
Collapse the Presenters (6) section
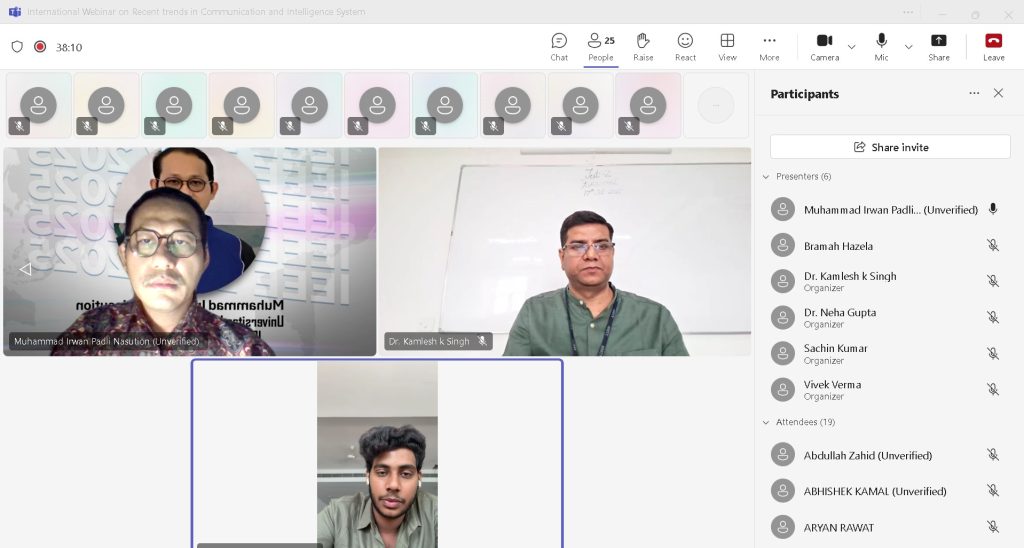[x=767, y=177]
